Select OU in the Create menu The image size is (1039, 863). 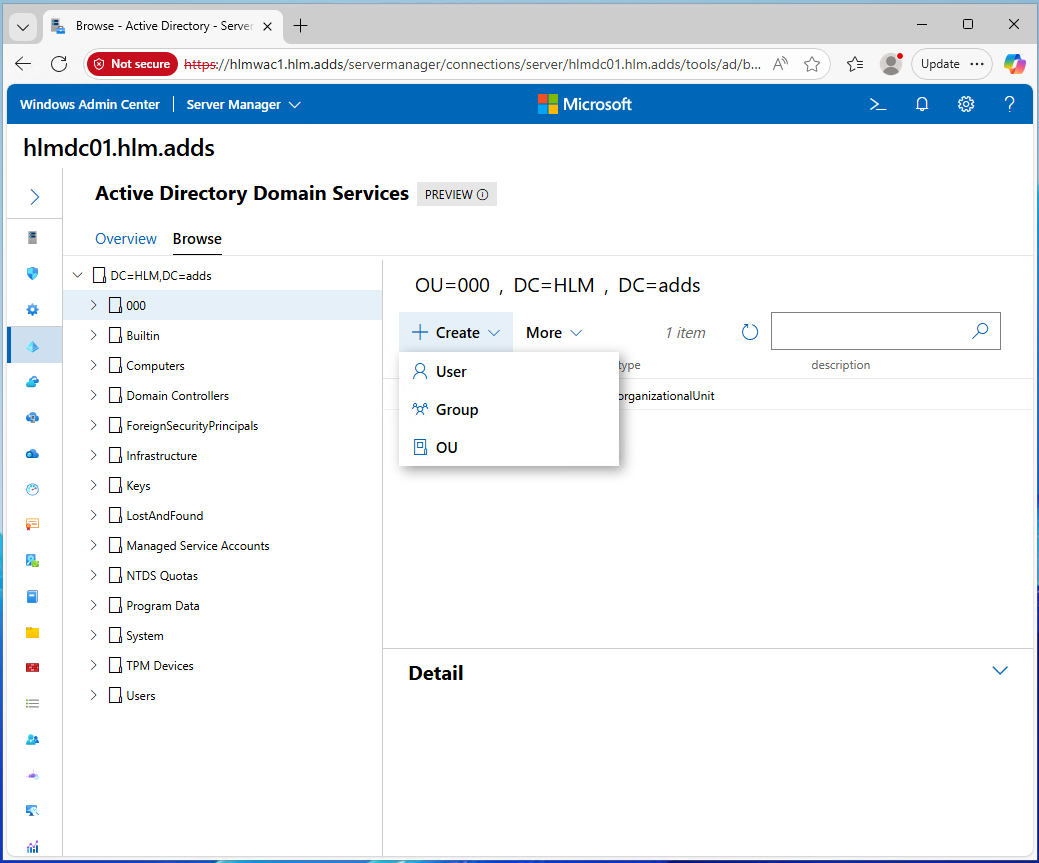click(446, 448)
